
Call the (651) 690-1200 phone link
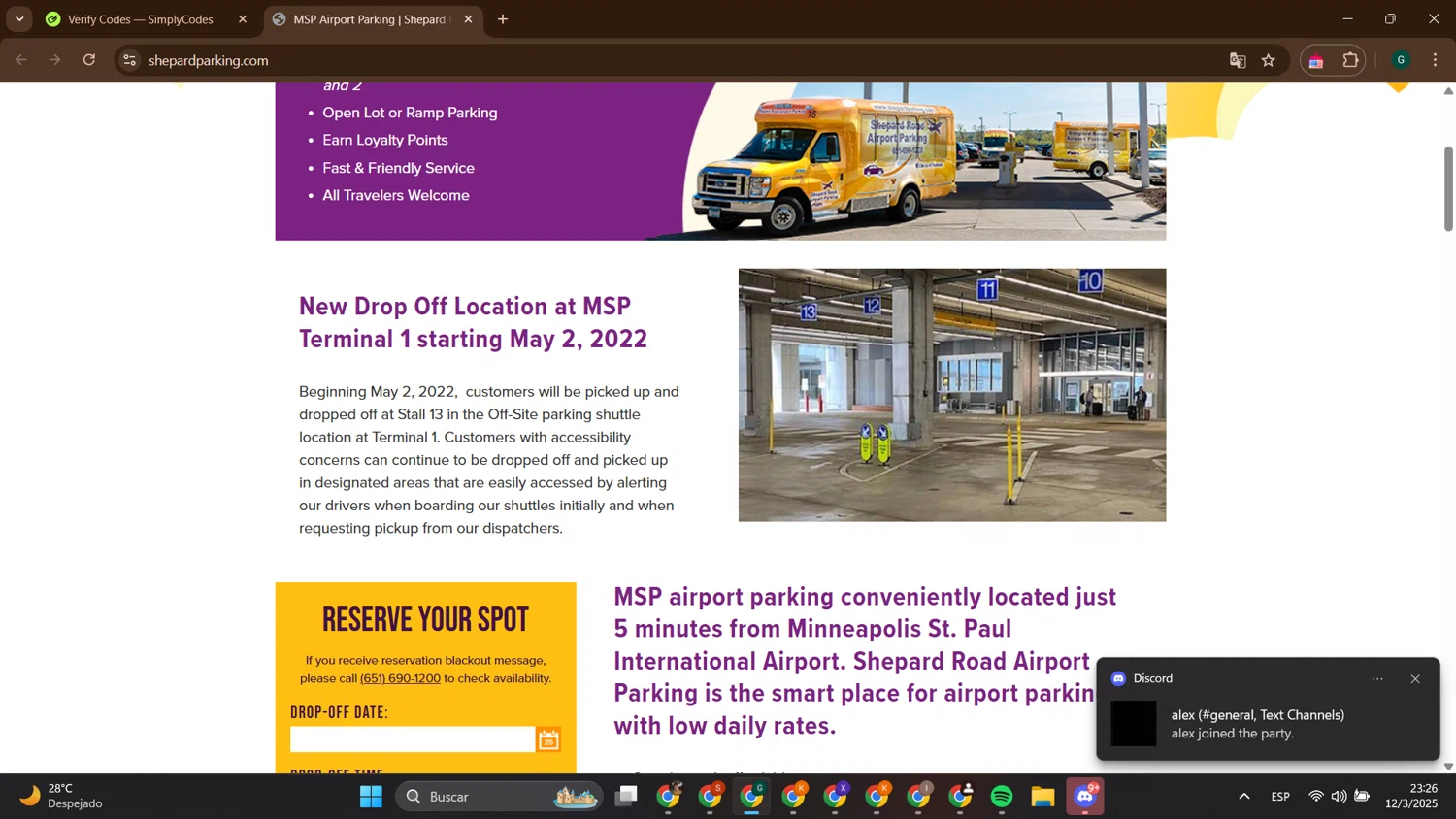(400, 678)
